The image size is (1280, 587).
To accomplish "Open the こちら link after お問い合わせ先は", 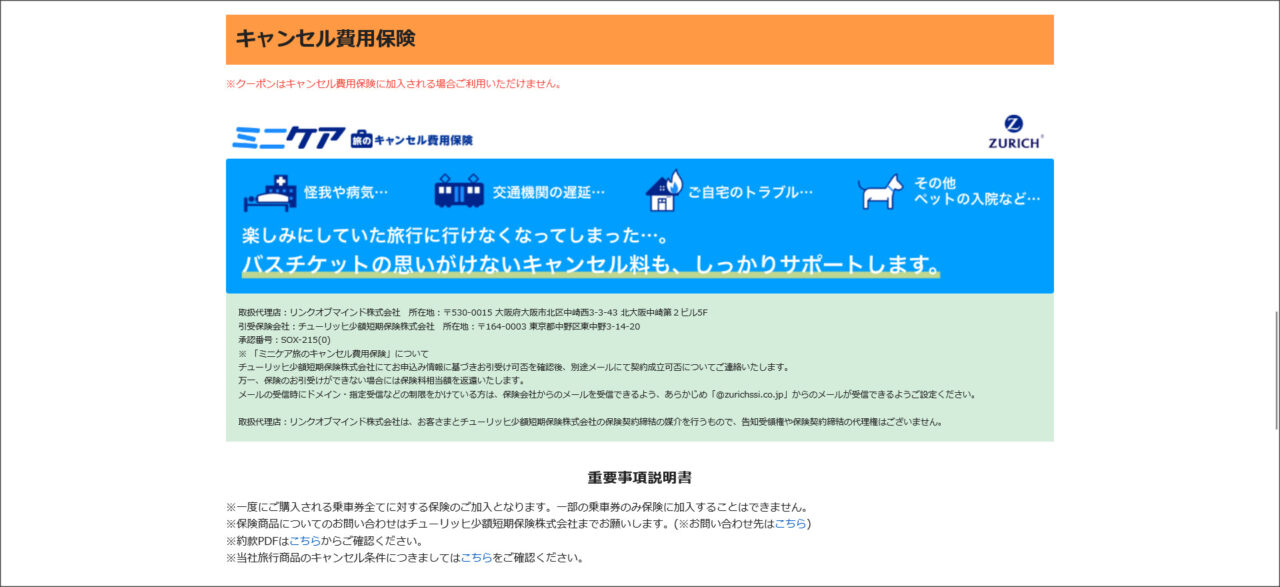I will pos(790,524).
